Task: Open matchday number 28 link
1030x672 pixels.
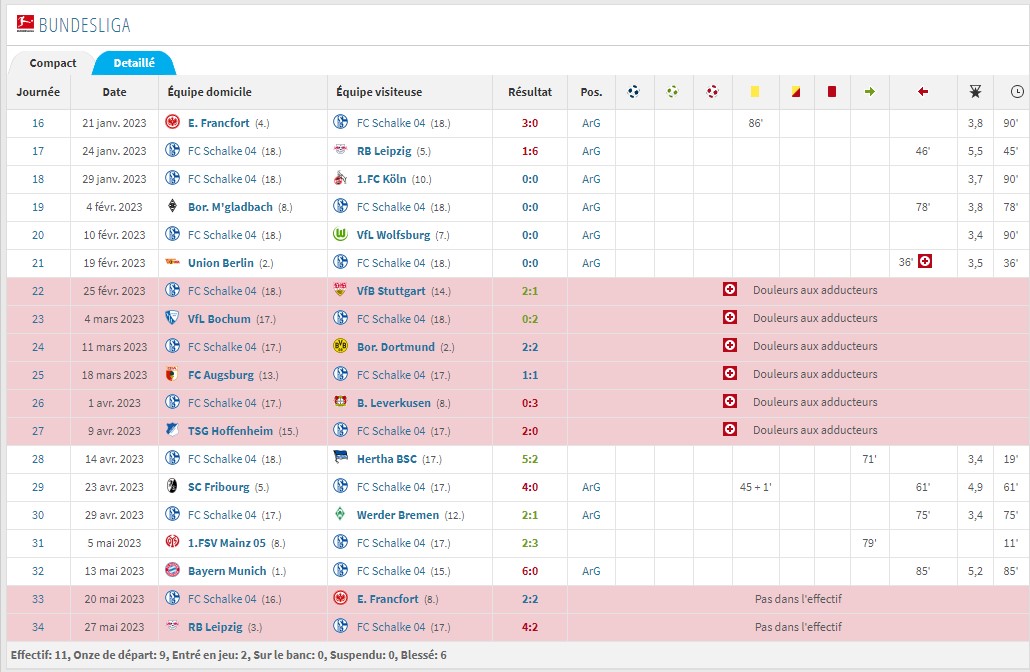Action: coord(38,459)
